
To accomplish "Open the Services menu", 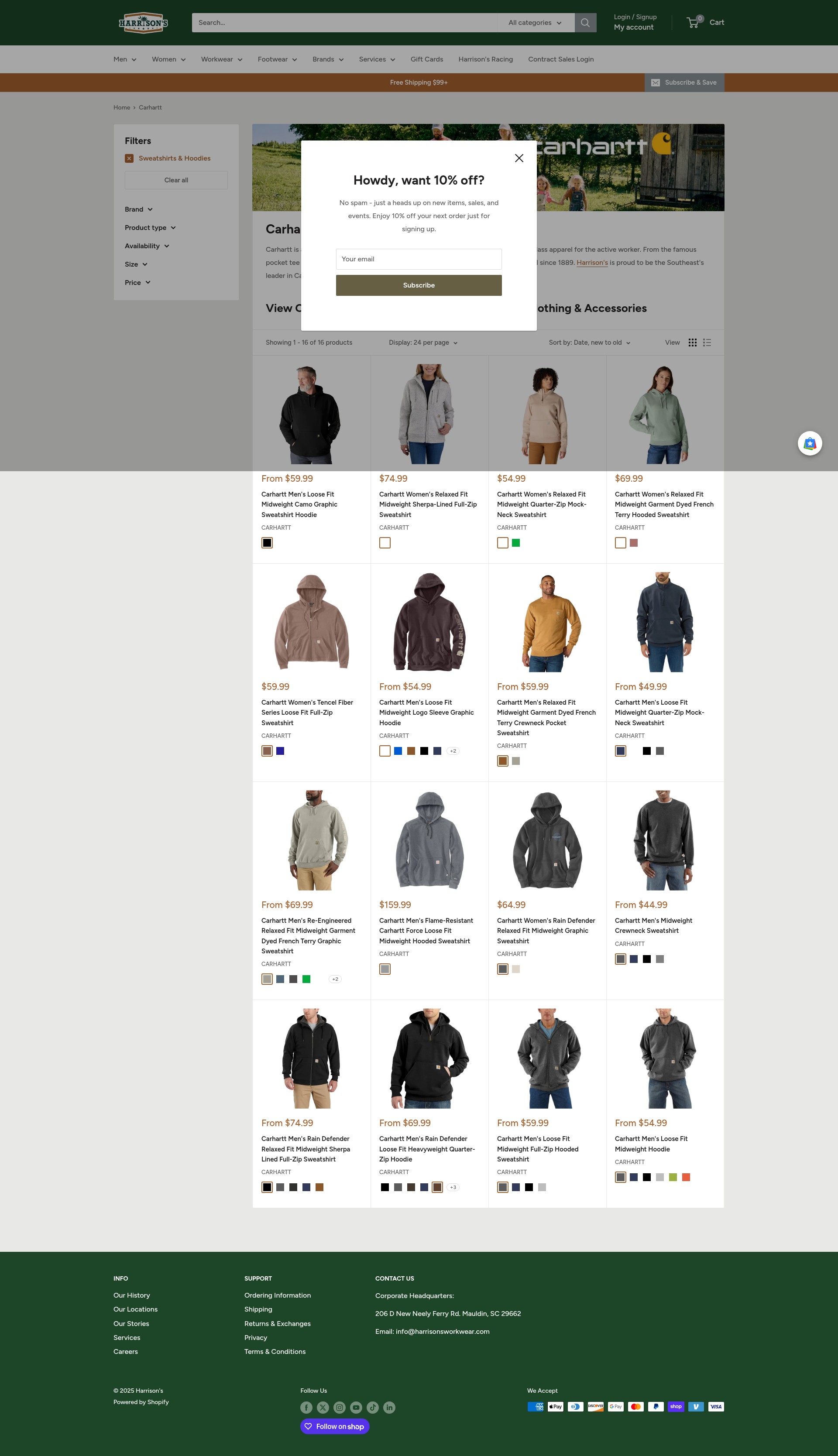I will pyautogui.click(x=377, y=59).
